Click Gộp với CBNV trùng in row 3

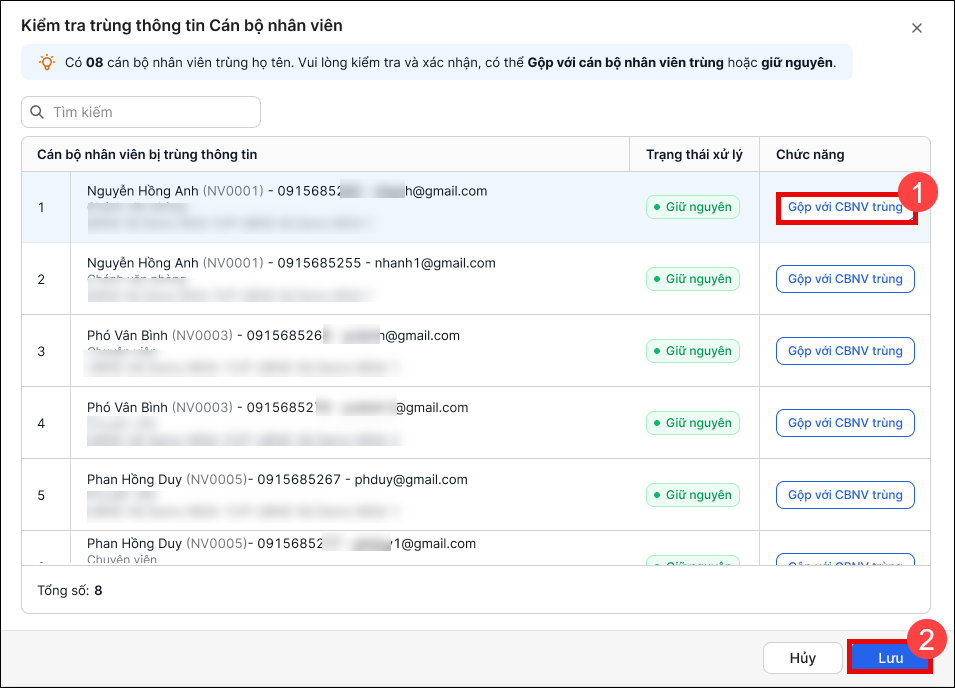tap(845, 351)
